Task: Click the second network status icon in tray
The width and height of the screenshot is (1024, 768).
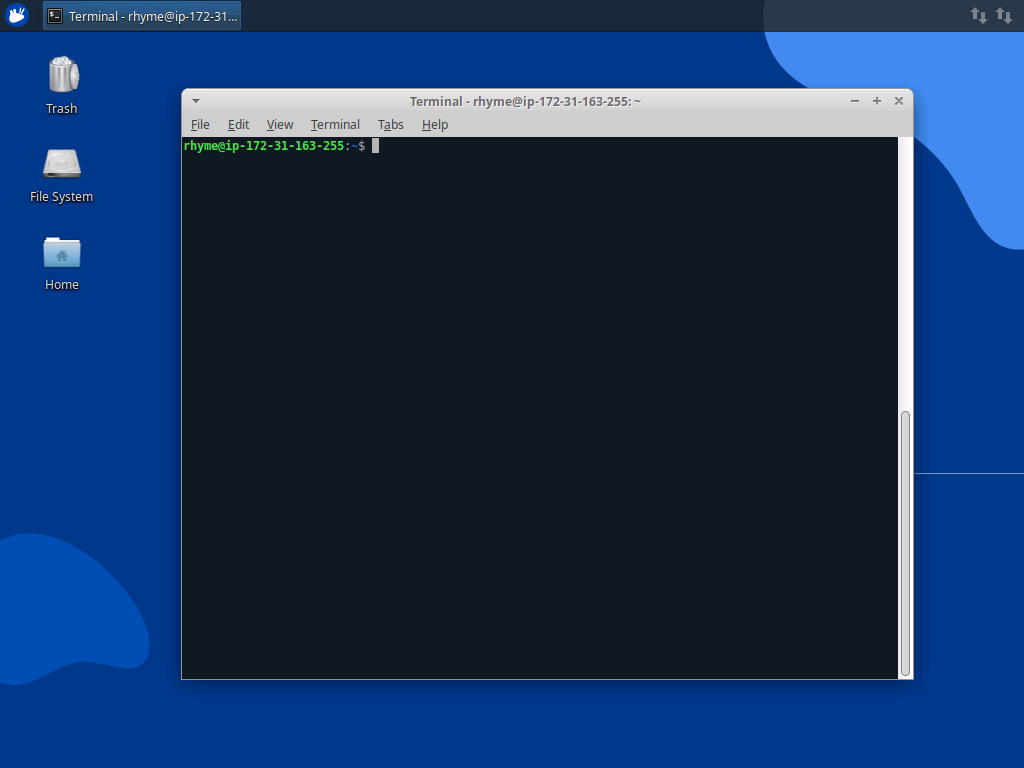Action: [1005, 15]
